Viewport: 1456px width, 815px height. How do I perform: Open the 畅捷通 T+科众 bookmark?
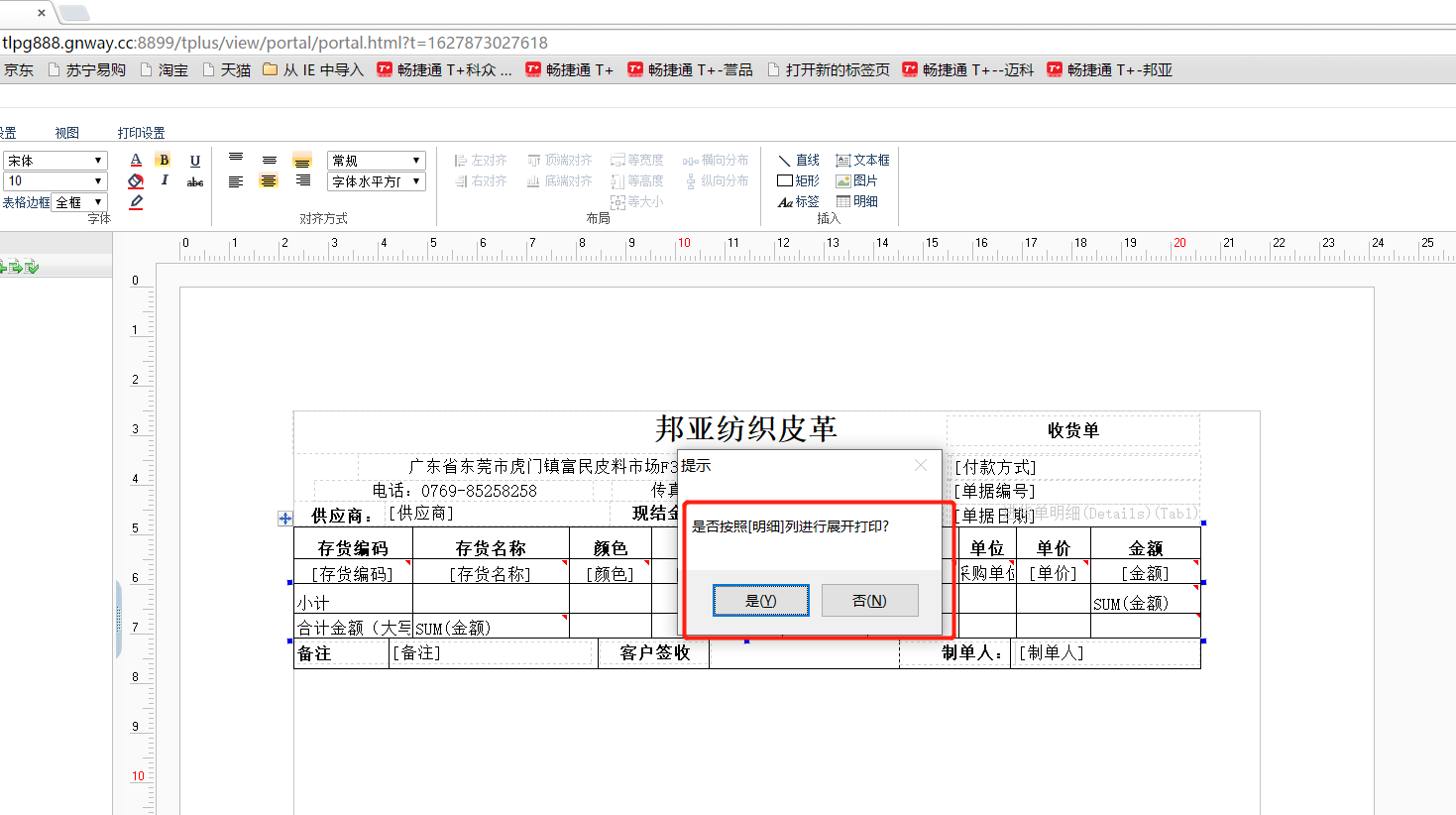[x=445, y=69]
